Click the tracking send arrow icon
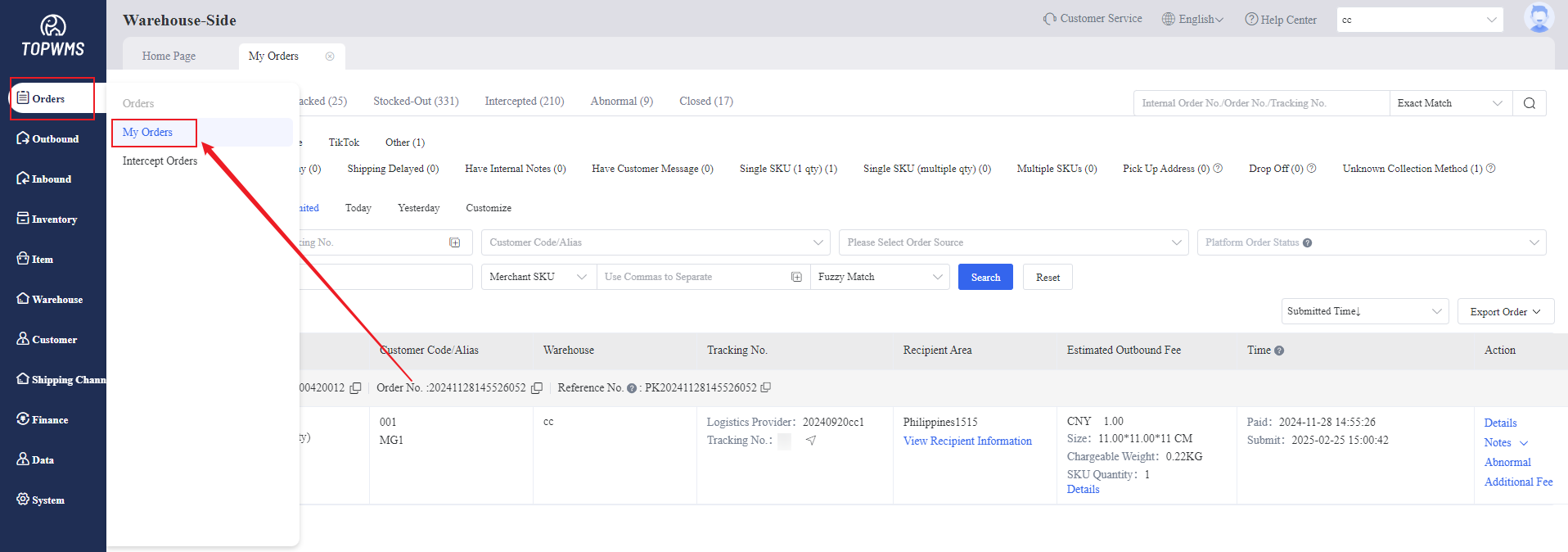This screenshot has width=1568, height=552. (x=810, y=441)
